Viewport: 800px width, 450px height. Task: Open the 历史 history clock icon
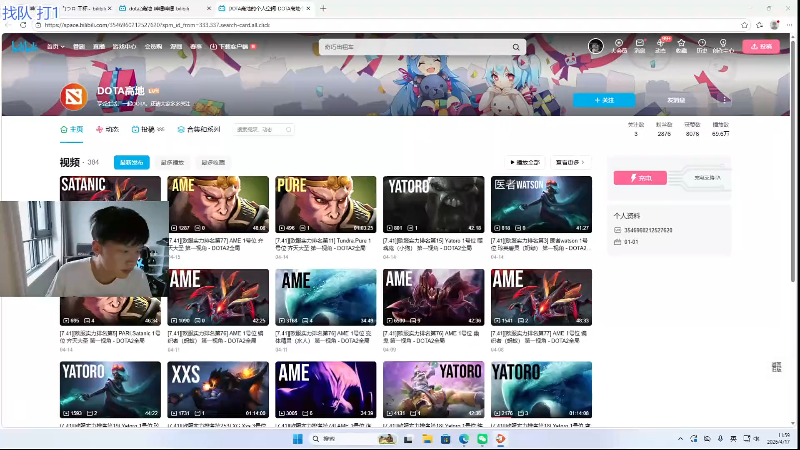point(702,46)
